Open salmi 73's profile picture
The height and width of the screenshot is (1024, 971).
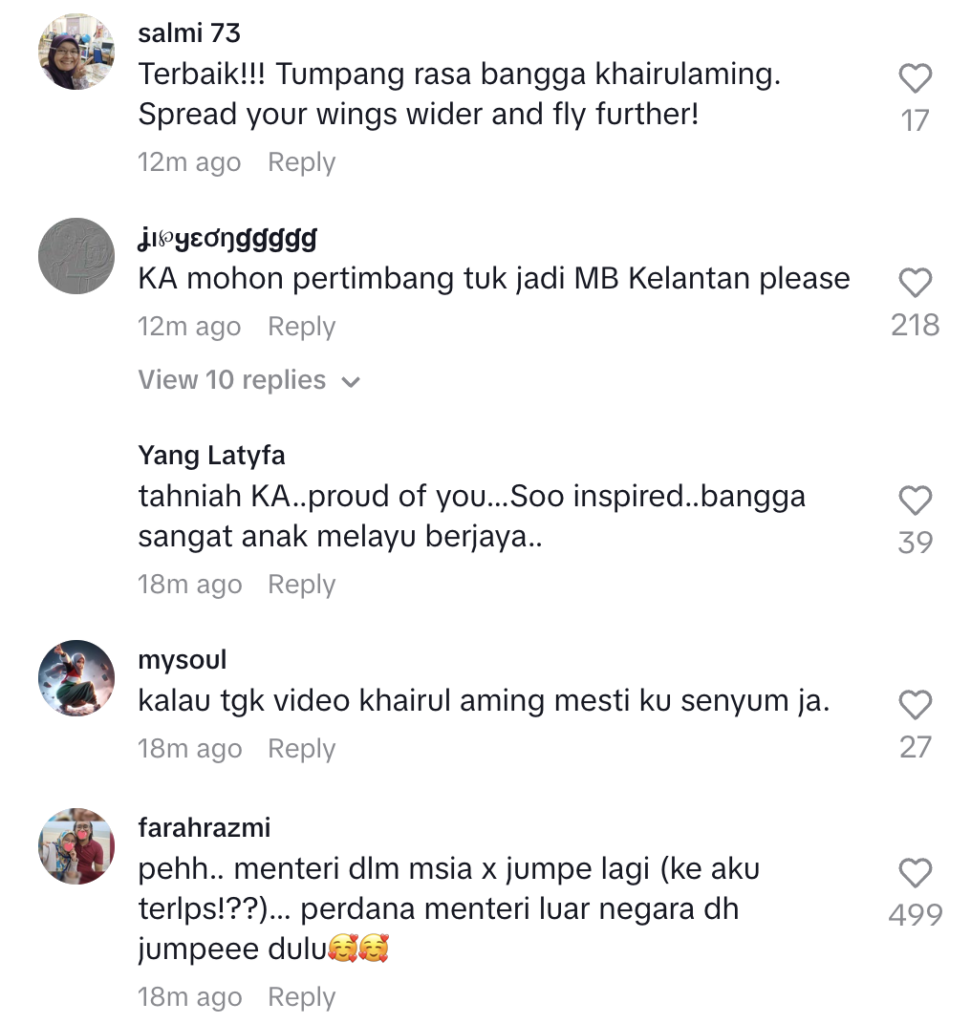pos(76,52)
